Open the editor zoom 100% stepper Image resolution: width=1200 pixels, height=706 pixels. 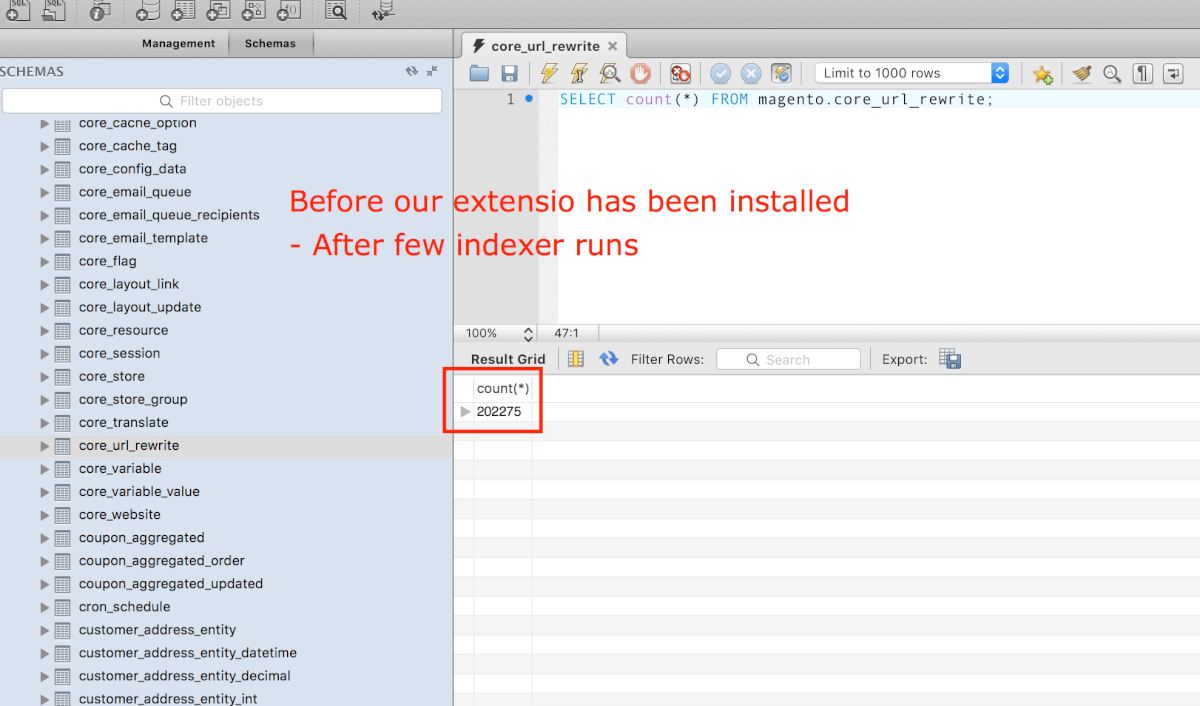[528, 333]
